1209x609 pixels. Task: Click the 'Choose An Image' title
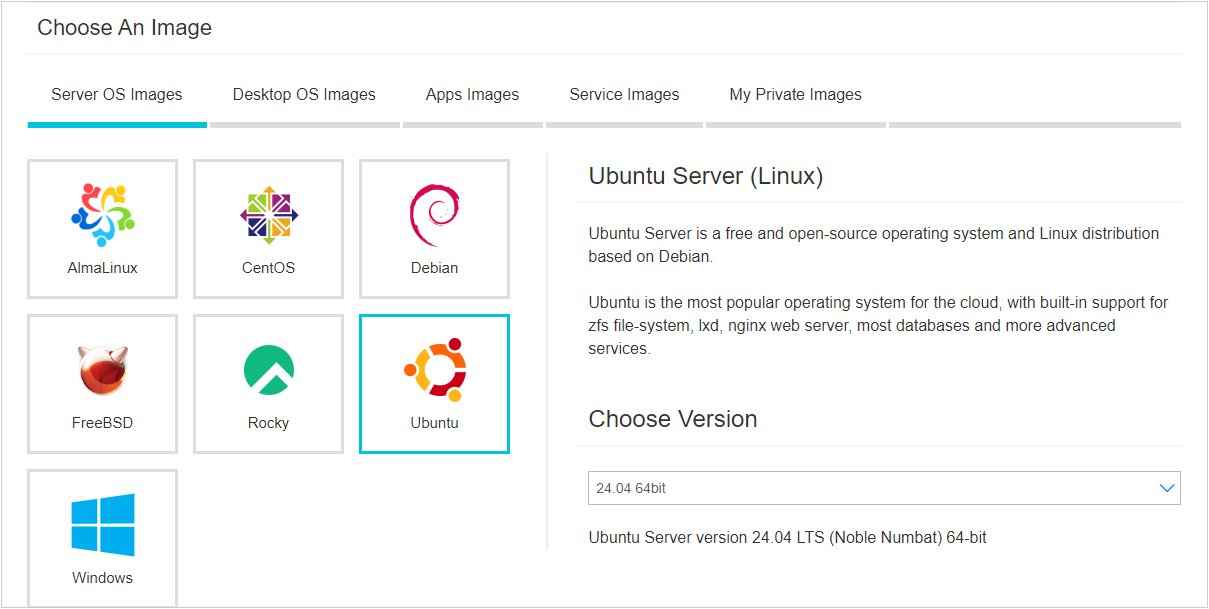[x=125, y=28]
